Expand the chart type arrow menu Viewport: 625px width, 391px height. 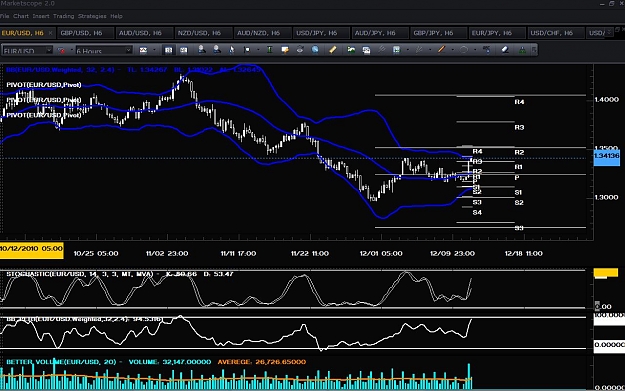click(x=154, y=50)
